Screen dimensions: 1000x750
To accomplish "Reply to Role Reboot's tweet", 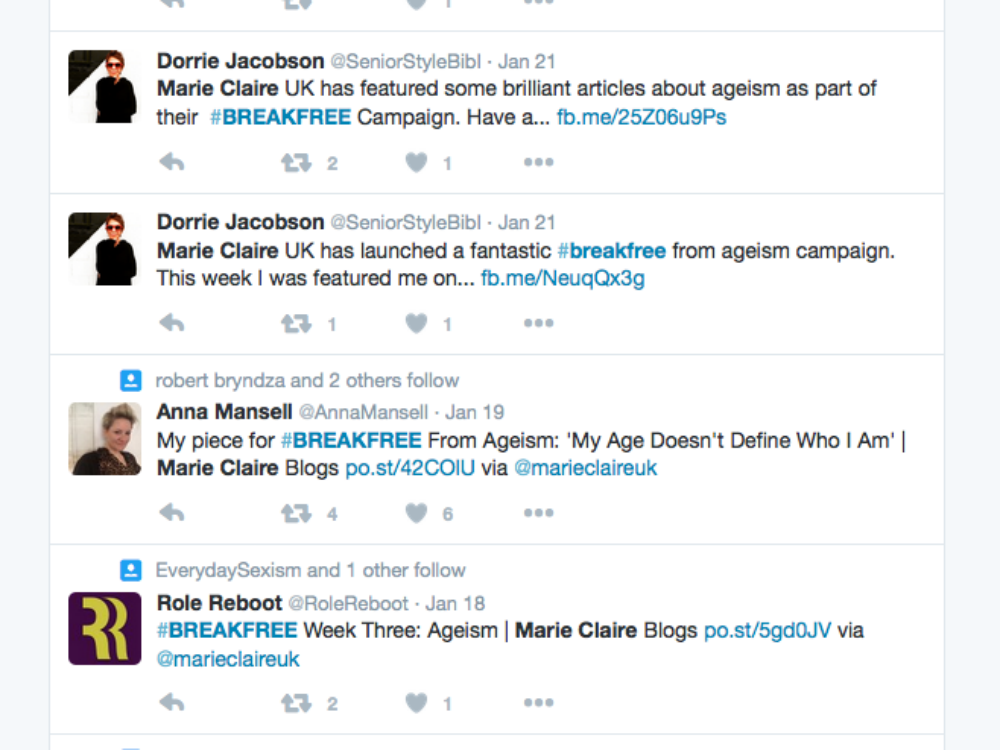I will pos(172,703).
